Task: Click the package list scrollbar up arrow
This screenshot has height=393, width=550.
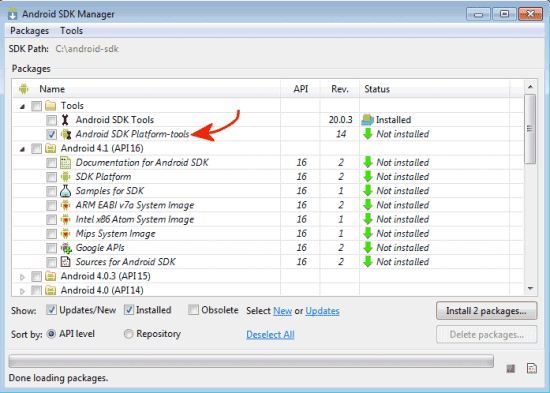Action: [530, 87]
